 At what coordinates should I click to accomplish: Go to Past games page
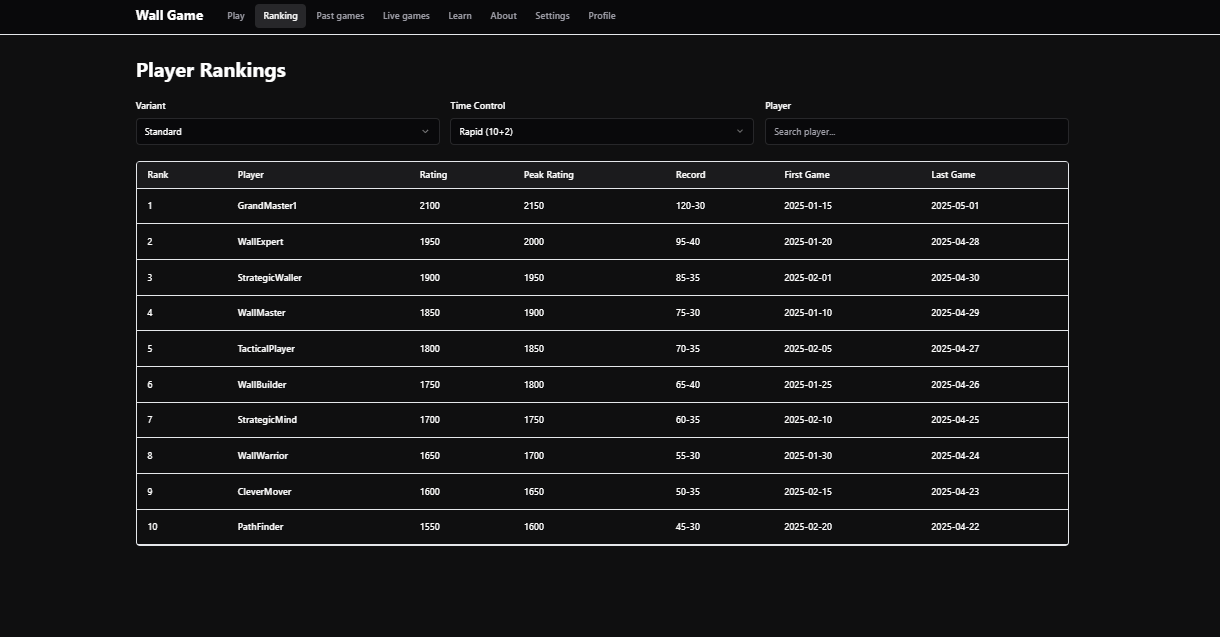(340, 16)
